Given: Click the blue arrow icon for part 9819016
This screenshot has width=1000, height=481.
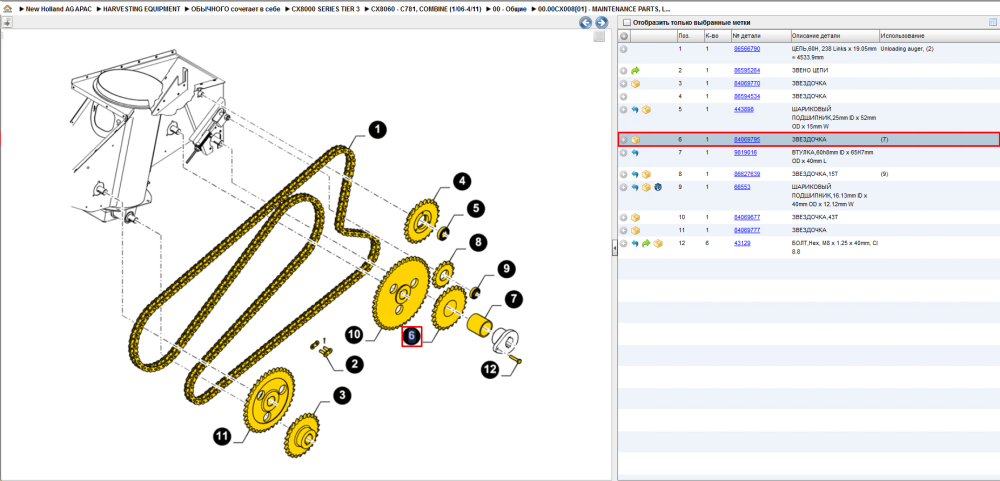Looking at the screenshot, I should click(x=635, y=153).
